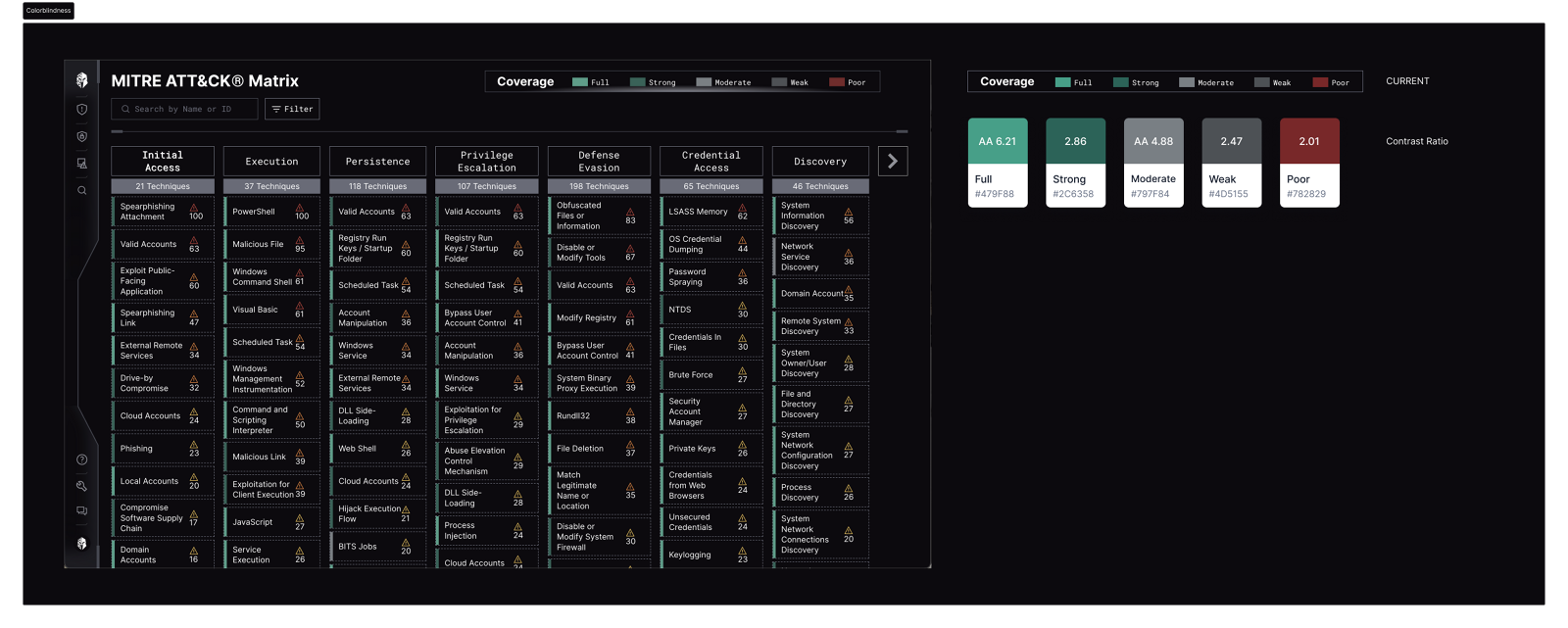
Task: Open the chat messages sidebar icon
Action: 82,511
